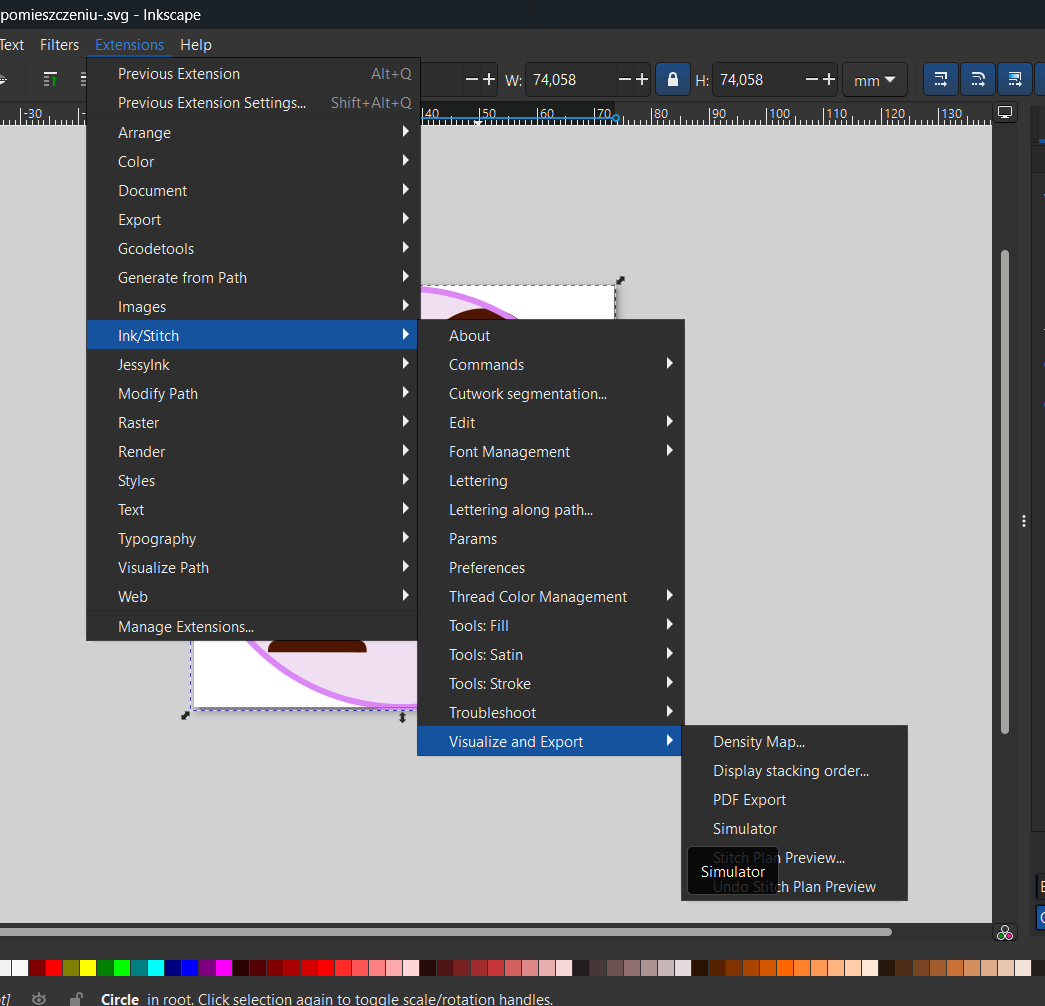Select Lettering along path... entry

coord(550,510)
